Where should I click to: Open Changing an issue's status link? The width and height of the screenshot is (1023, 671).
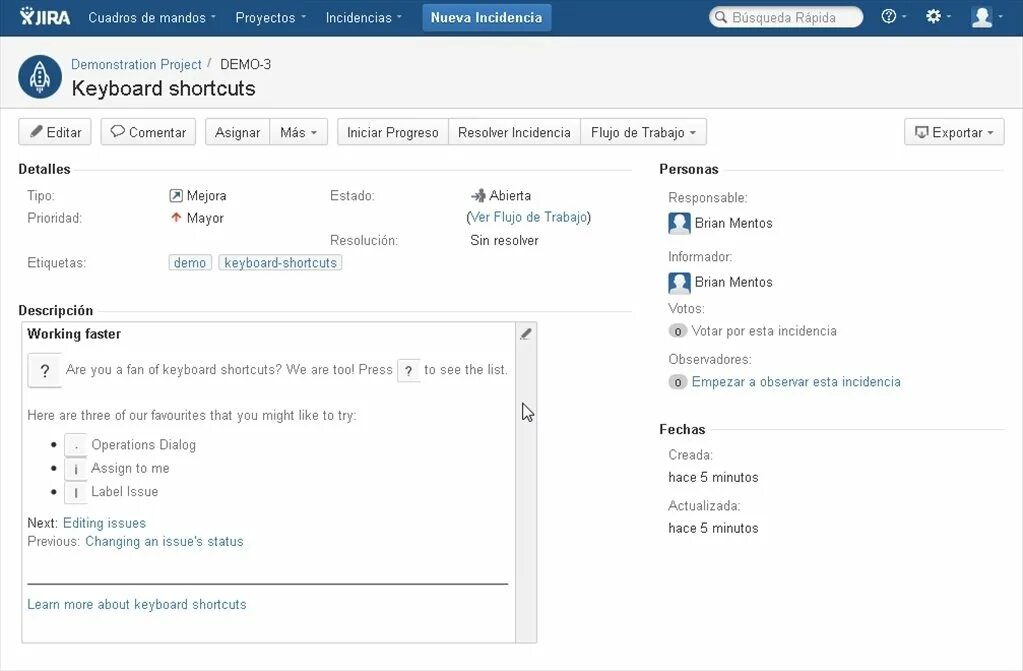164,541
